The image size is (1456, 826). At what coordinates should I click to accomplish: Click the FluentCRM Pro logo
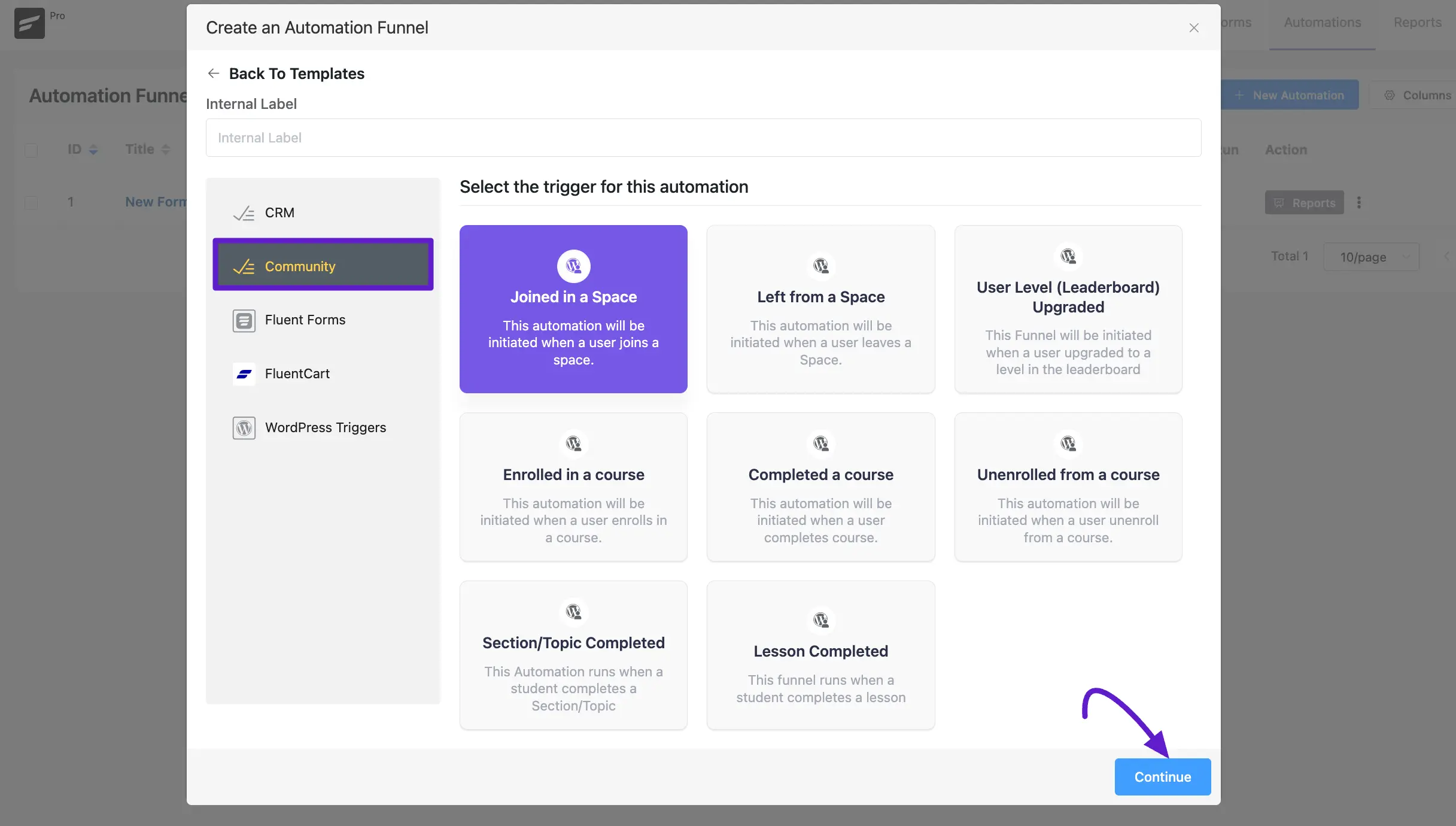29,23
